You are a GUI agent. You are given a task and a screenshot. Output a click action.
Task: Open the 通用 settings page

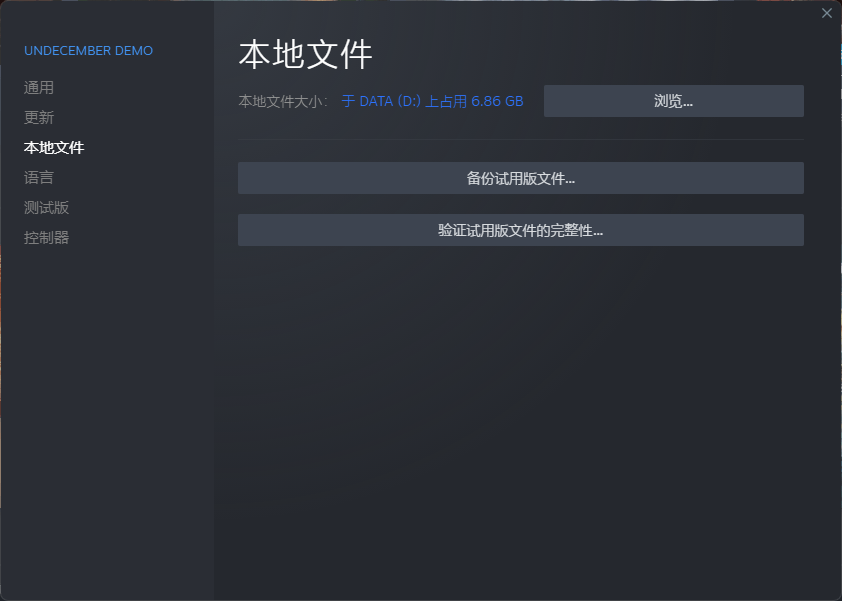(x=39, y=88)
